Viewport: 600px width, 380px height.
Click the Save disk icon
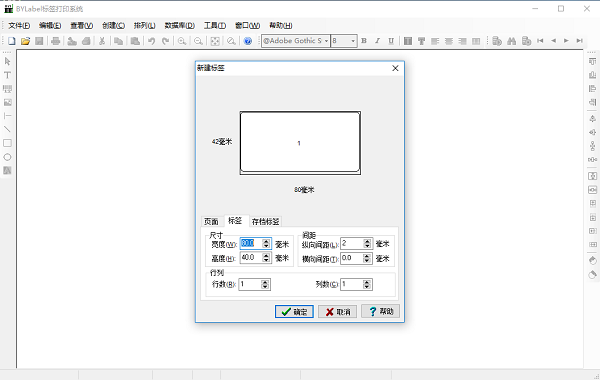pyautogui.click(x=39, y=41)
